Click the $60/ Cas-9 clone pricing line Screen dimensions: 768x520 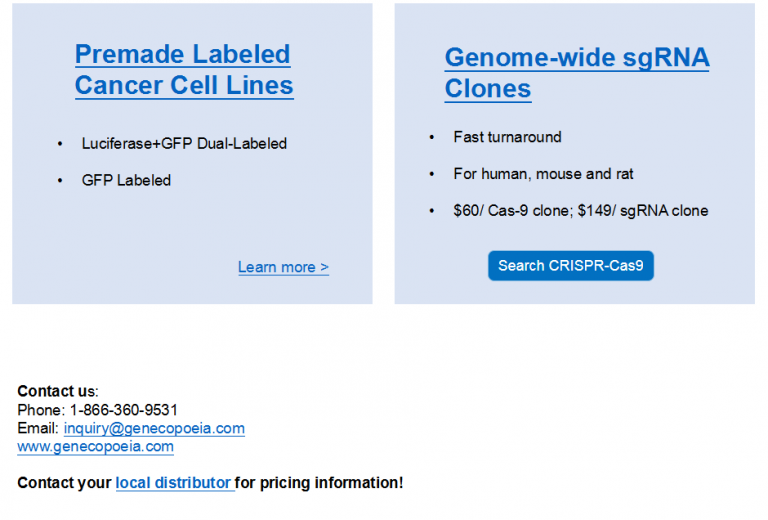point(581,211)
